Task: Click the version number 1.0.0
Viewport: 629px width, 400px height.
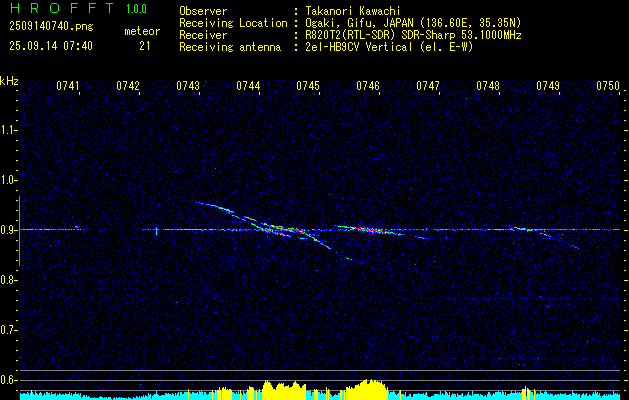Action: (136, 8)
